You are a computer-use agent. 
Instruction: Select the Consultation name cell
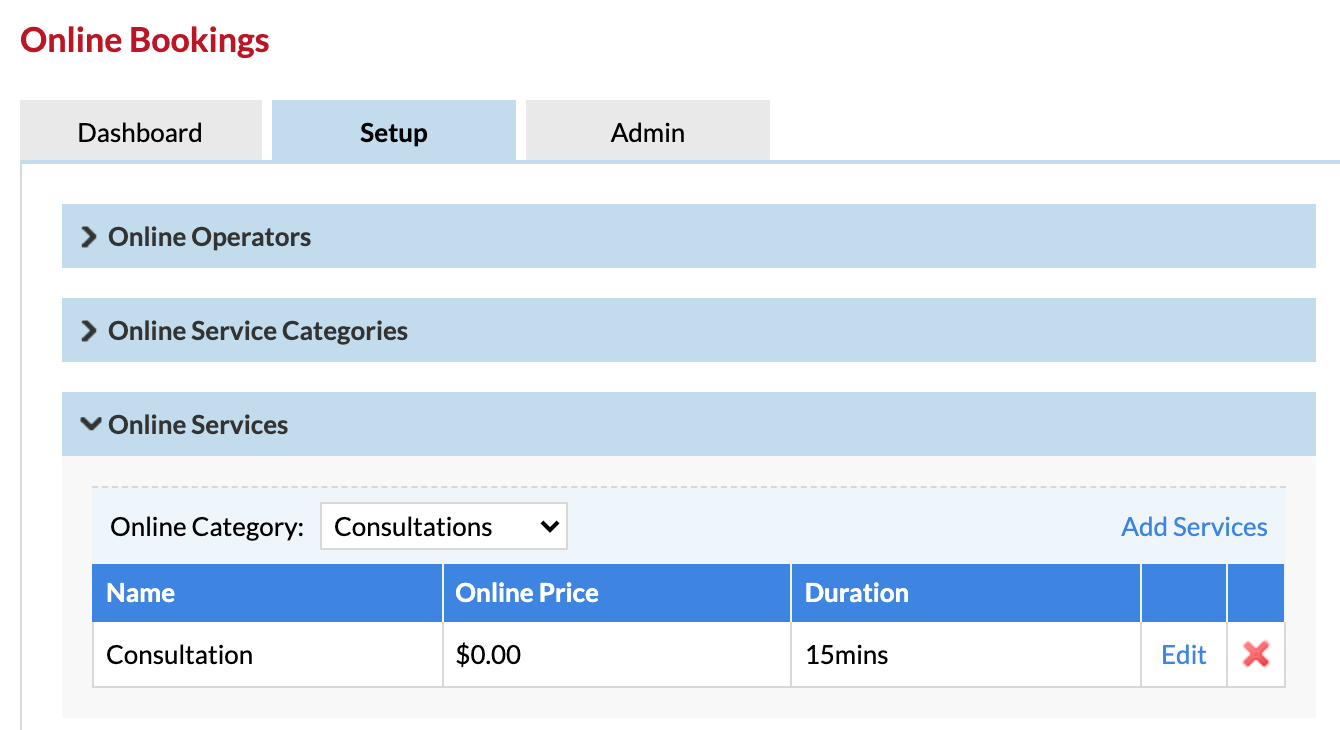click(x=180, y=655)
